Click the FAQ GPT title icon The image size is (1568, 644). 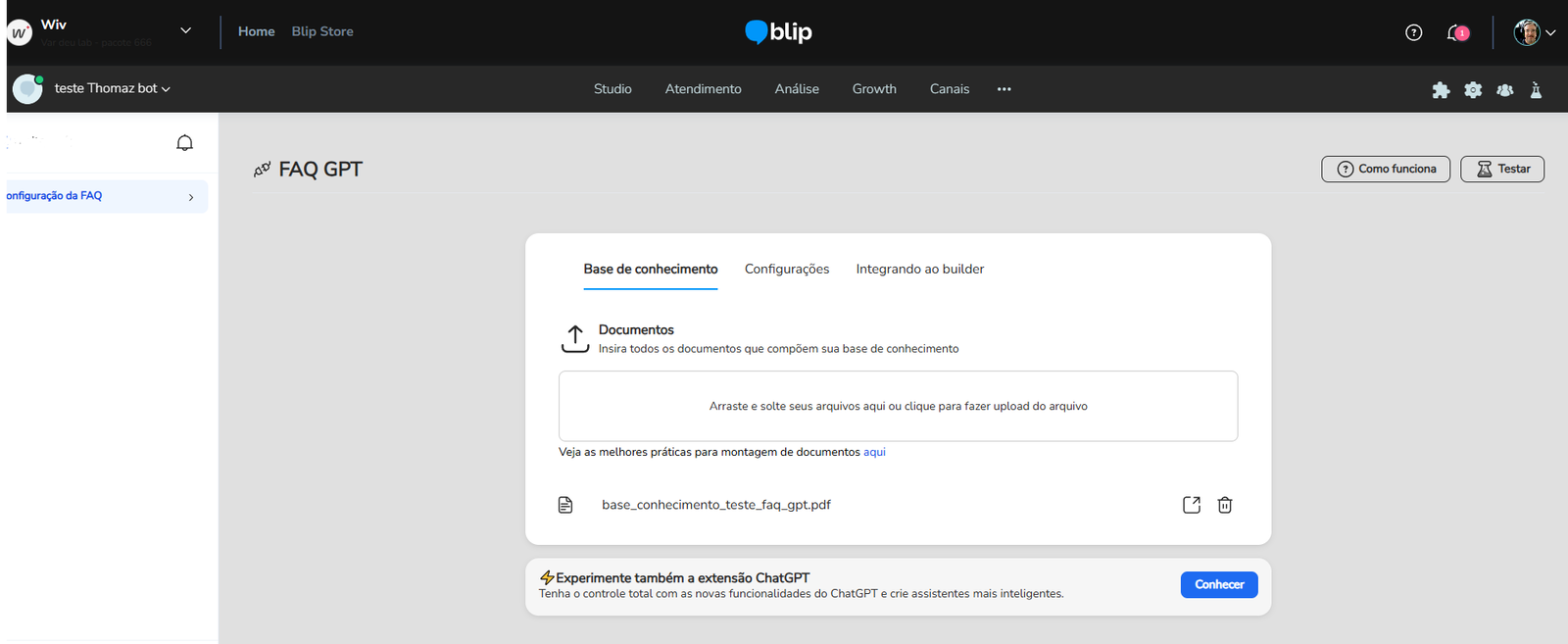[x=262, y=170]
